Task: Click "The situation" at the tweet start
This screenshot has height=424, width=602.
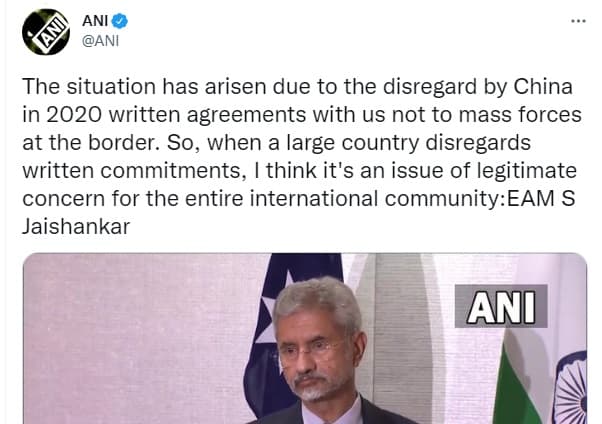Action: tap(89, 86)
